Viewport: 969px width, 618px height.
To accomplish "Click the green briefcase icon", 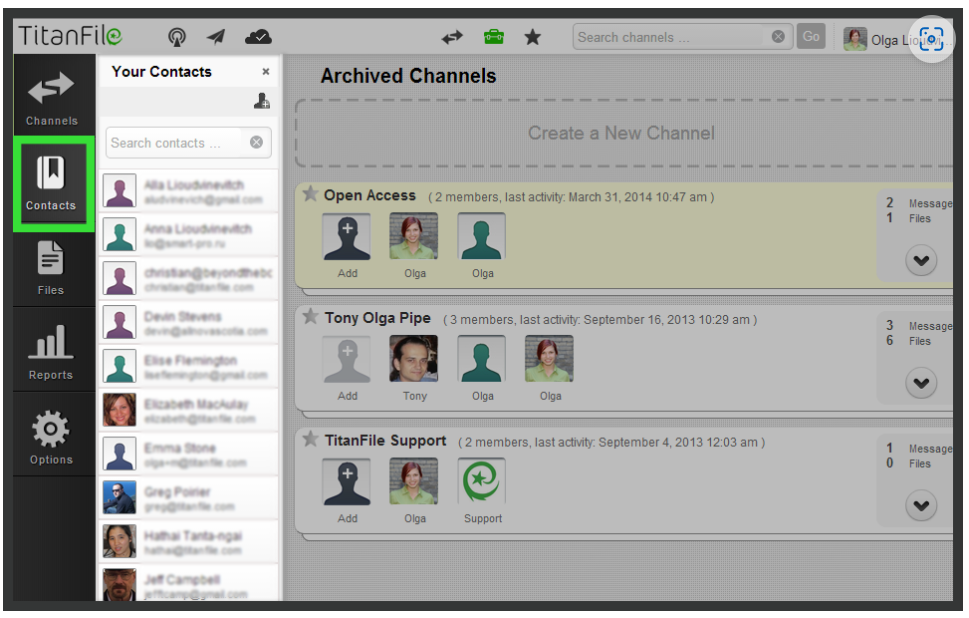I will pos(493,37).
